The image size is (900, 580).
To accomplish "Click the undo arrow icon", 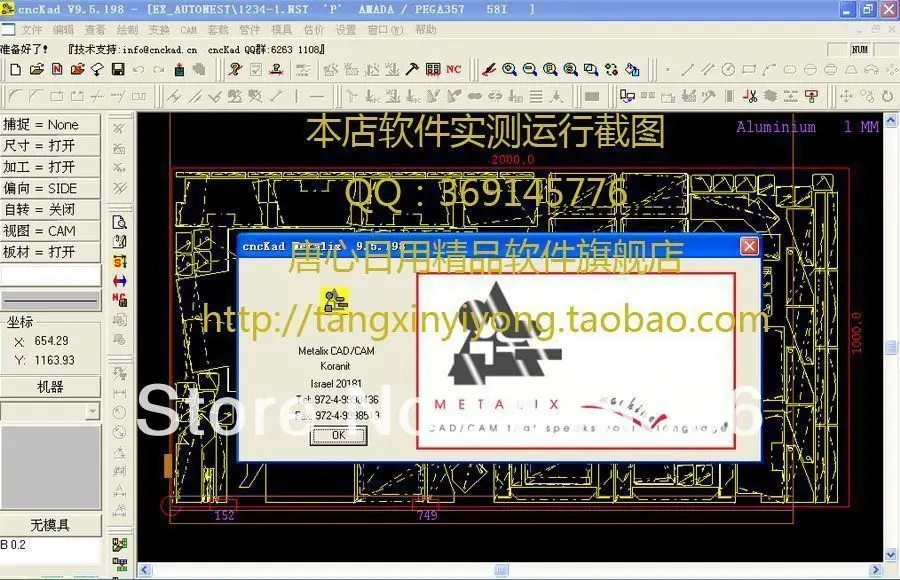I will tap(138, 69).
